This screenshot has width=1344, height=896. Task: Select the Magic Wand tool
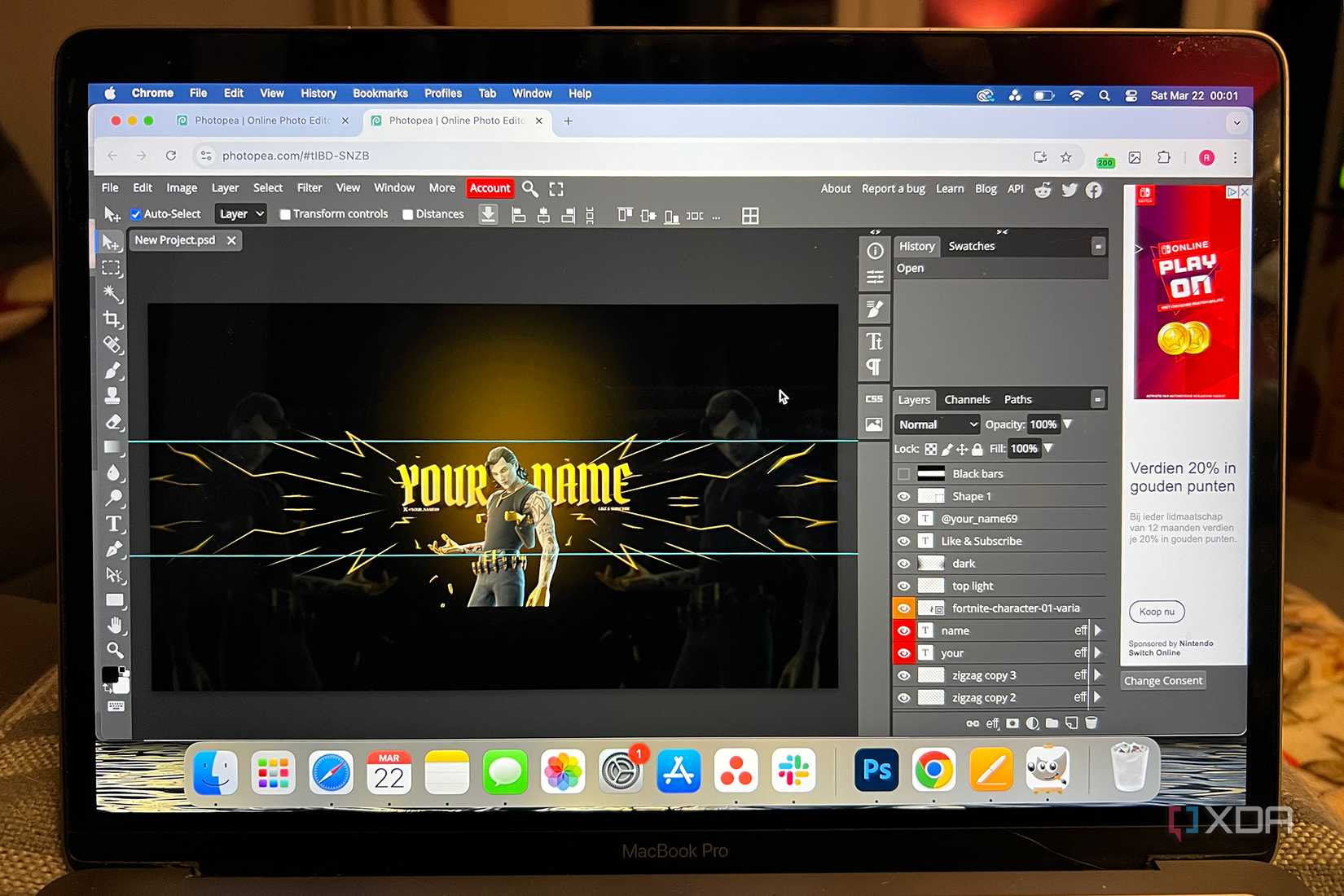(112, 293)
